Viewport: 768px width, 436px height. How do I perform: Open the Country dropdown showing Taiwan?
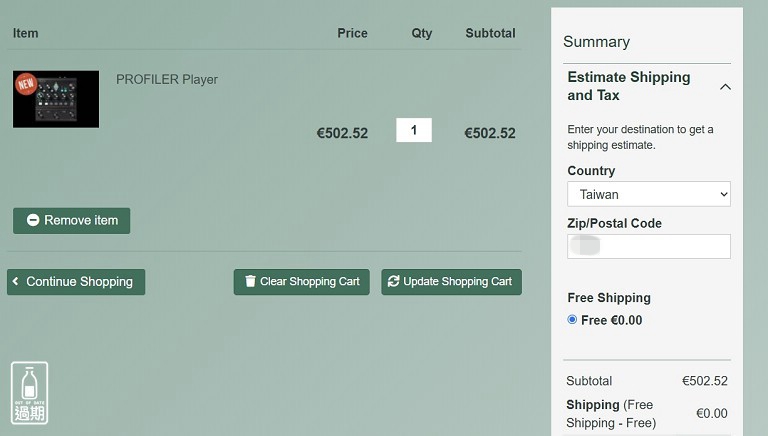coord(648,194)
